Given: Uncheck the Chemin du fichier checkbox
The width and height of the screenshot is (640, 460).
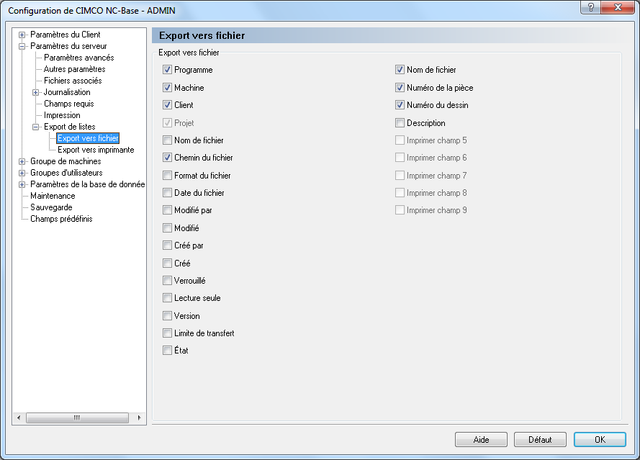Looking at the screenshot, I should click(x=167, y=158).
